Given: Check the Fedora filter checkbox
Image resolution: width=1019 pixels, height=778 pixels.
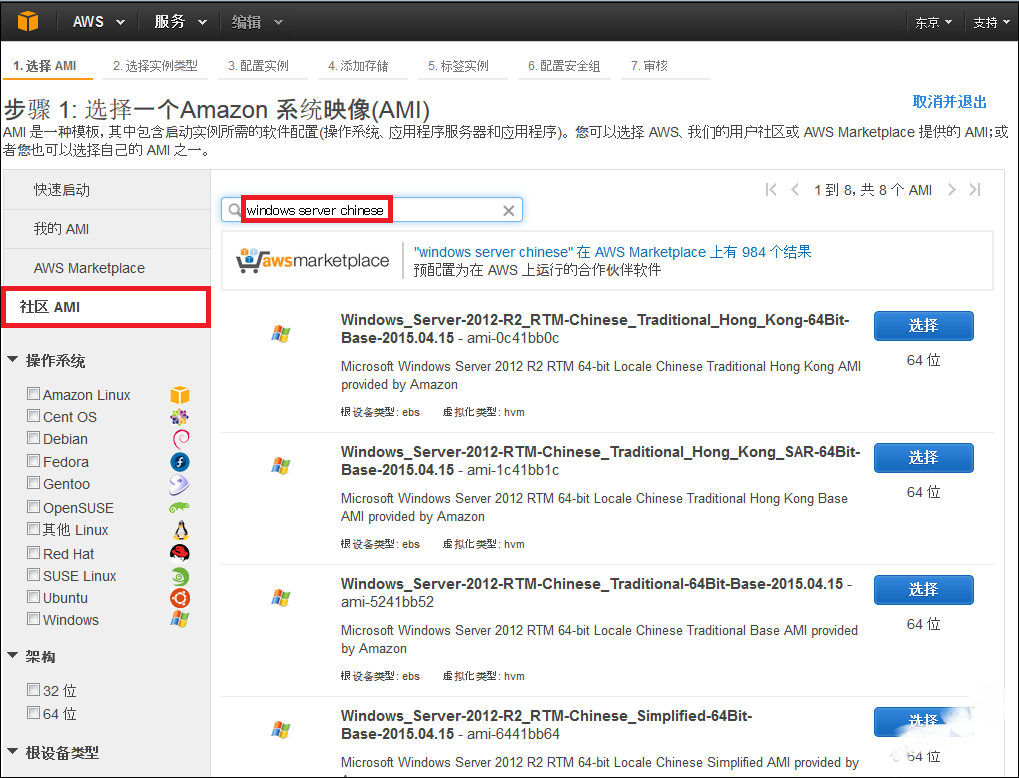Looking at the screenshot, I should click(x=33, y=460).
